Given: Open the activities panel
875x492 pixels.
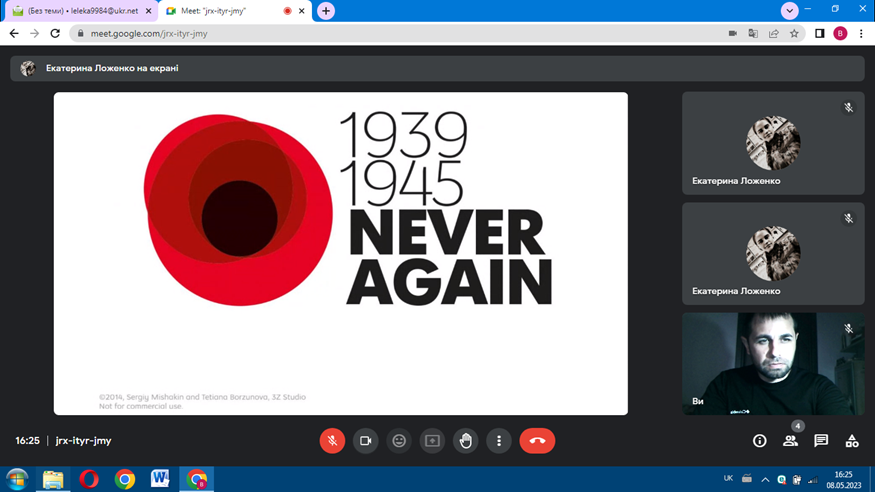Looking at the screenshot, I should 852,440.
